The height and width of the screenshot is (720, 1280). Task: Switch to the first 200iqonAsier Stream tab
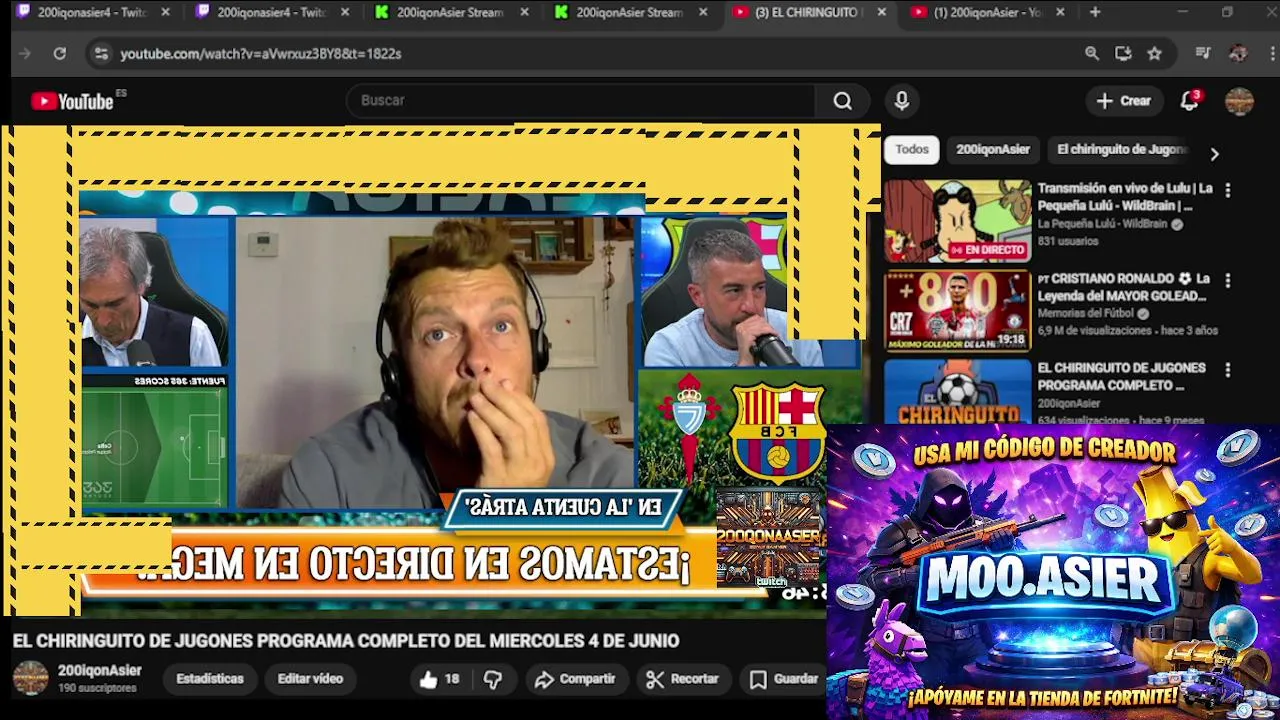click(x=452, y=12)
